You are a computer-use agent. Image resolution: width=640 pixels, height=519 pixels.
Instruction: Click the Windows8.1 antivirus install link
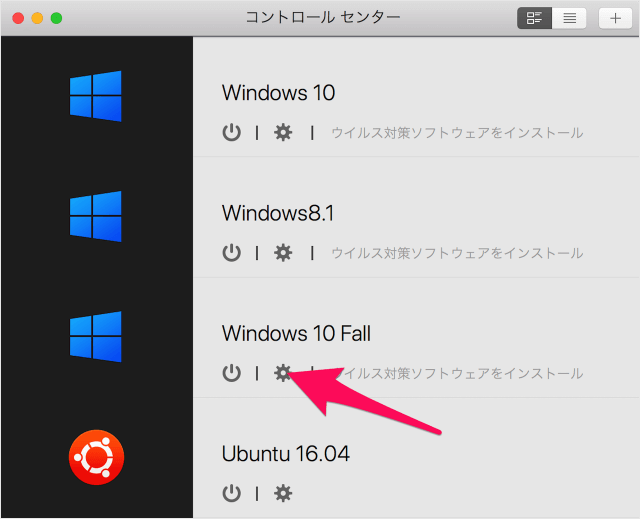457,253
